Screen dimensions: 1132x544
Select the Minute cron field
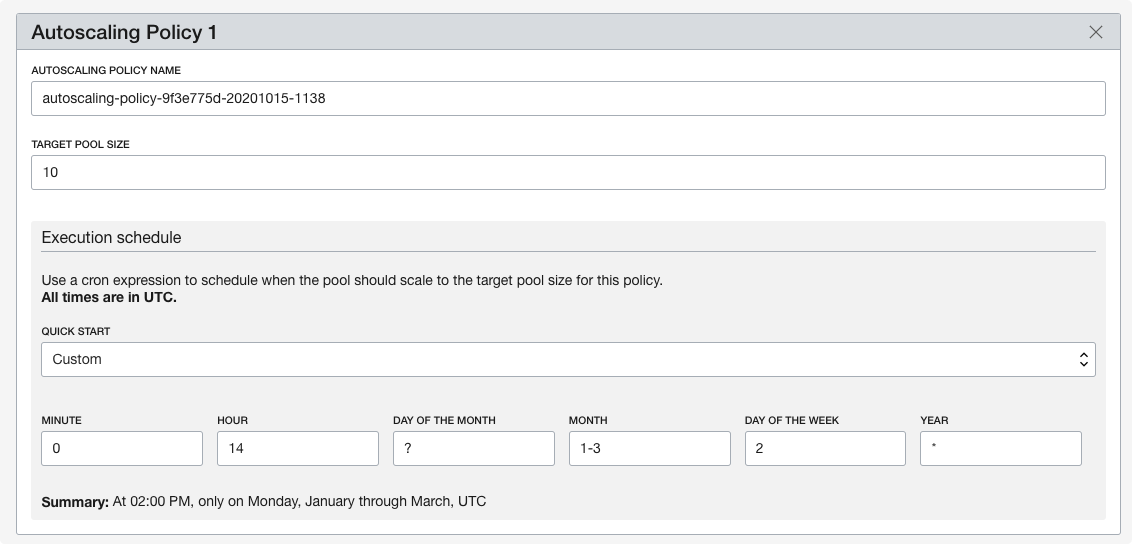[122, 449]
